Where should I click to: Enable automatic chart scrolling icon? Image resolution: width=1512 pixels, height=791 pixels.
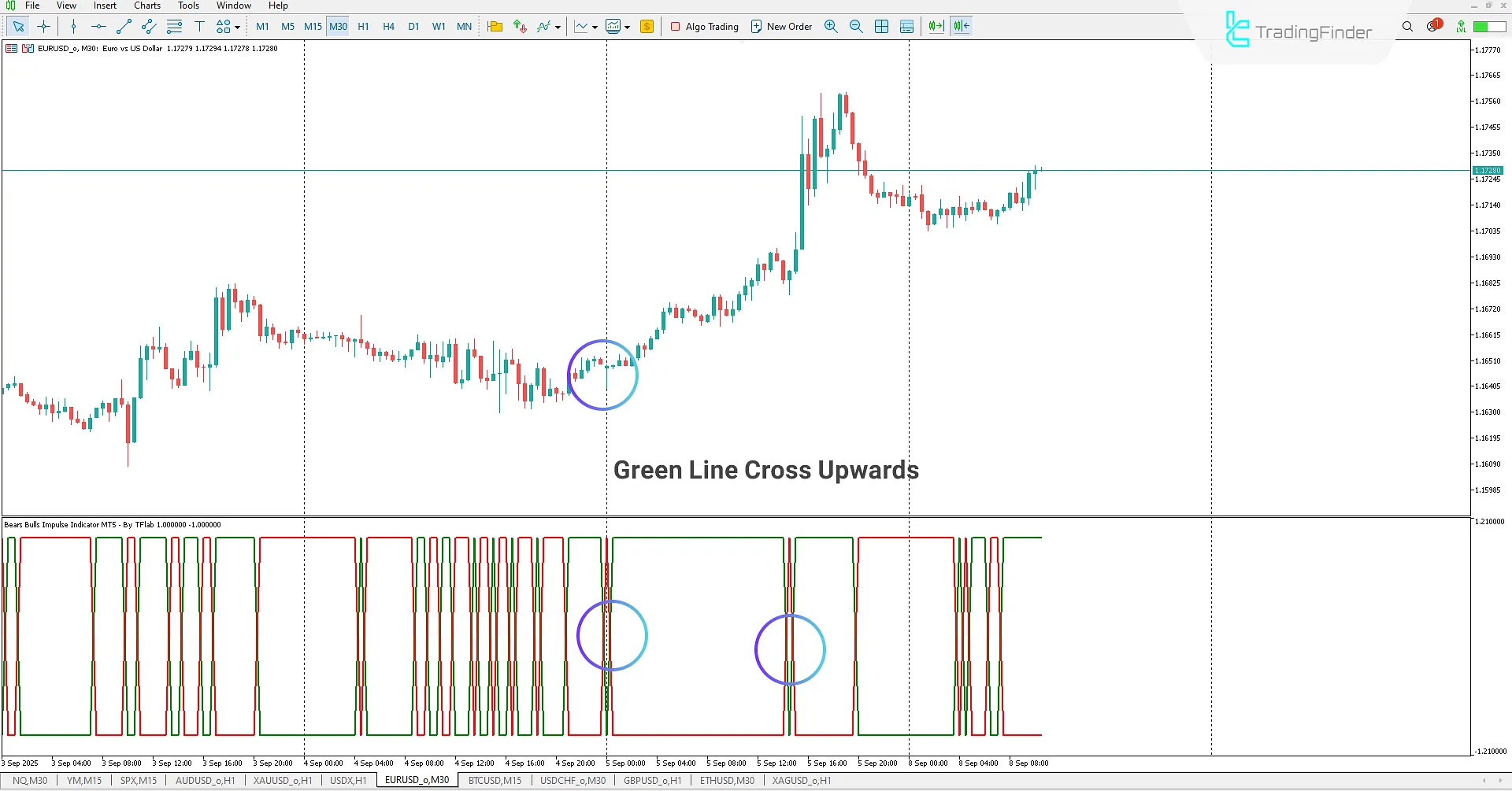(x=936, y=26)
